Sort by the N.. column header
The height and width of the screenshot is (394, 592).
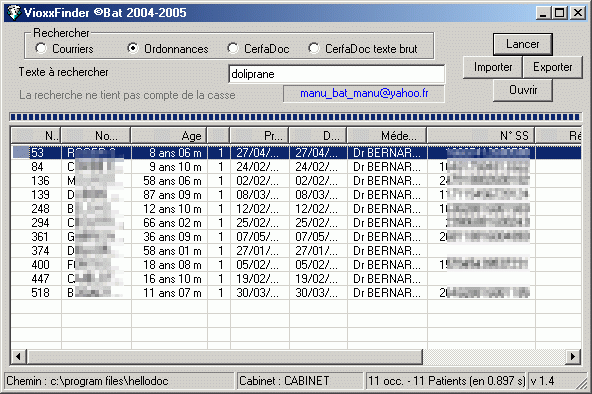(x=36, y=135)
